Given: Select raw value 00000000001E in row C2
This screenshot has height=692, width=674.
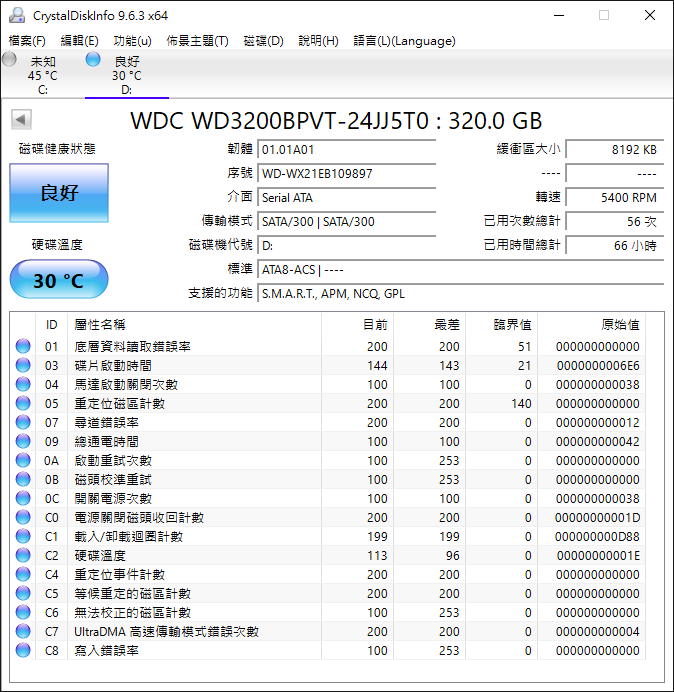Looking at the screenshot, I should (x=598, y=555).
